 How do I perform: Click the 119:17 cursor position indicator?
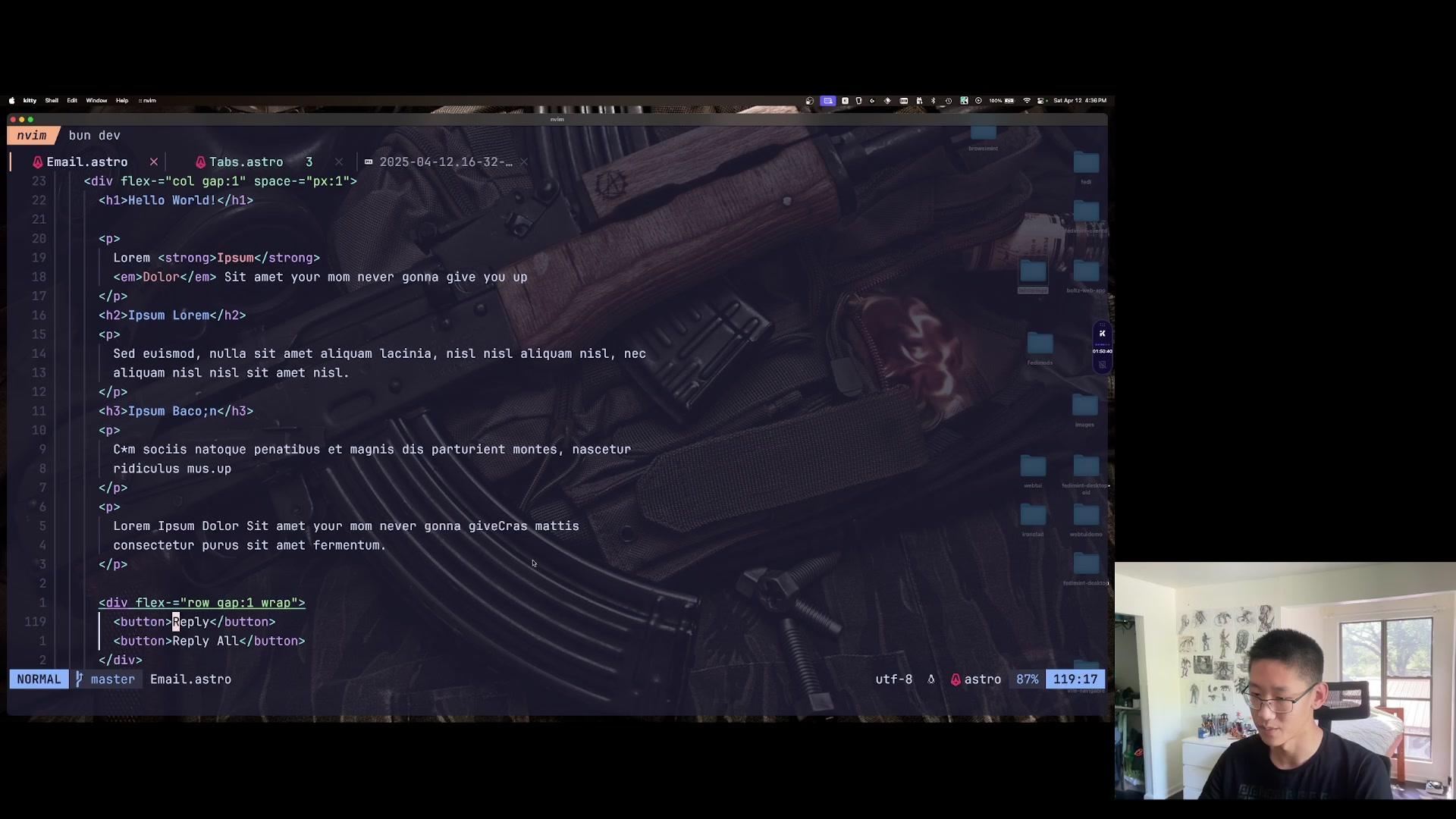pos(1075,679)
